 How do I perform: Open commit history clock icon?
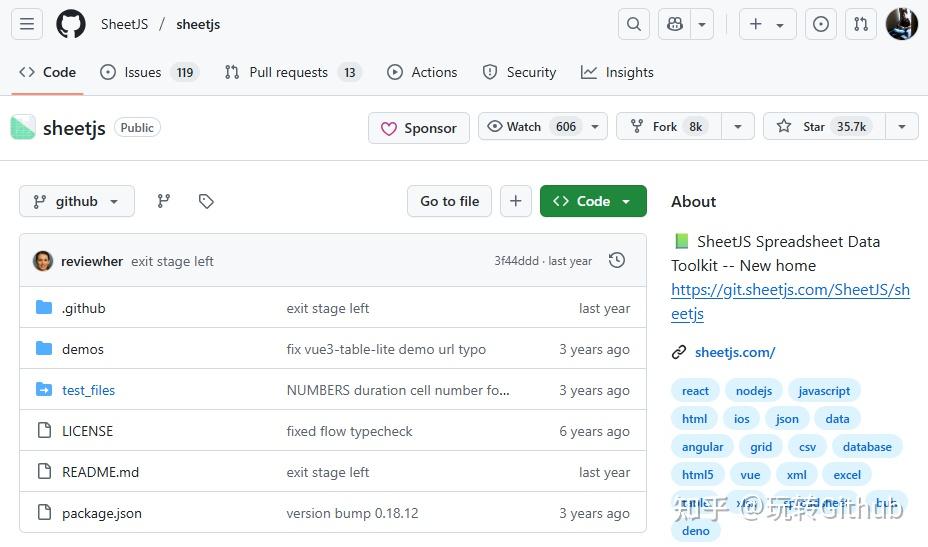tap(617, 261)
